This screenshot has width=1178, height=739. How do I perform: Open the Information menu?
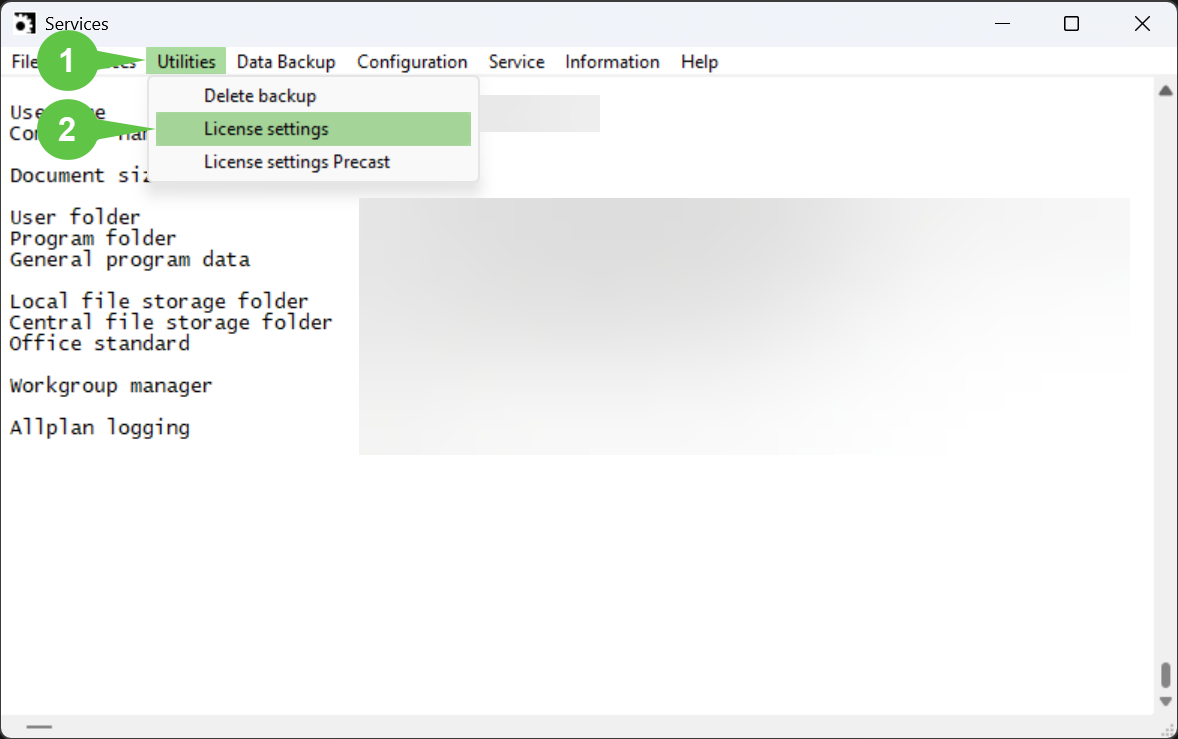pyautogui.click(x=612, y=62)
